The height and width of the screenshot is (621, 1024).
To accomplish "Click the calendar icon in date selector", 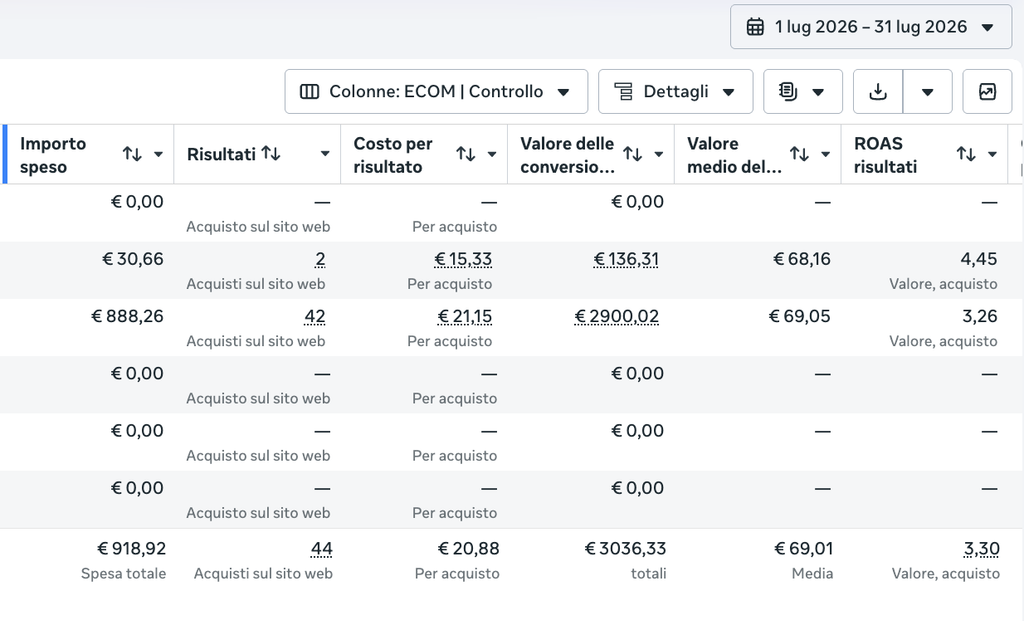I will (x=756, y=27).
